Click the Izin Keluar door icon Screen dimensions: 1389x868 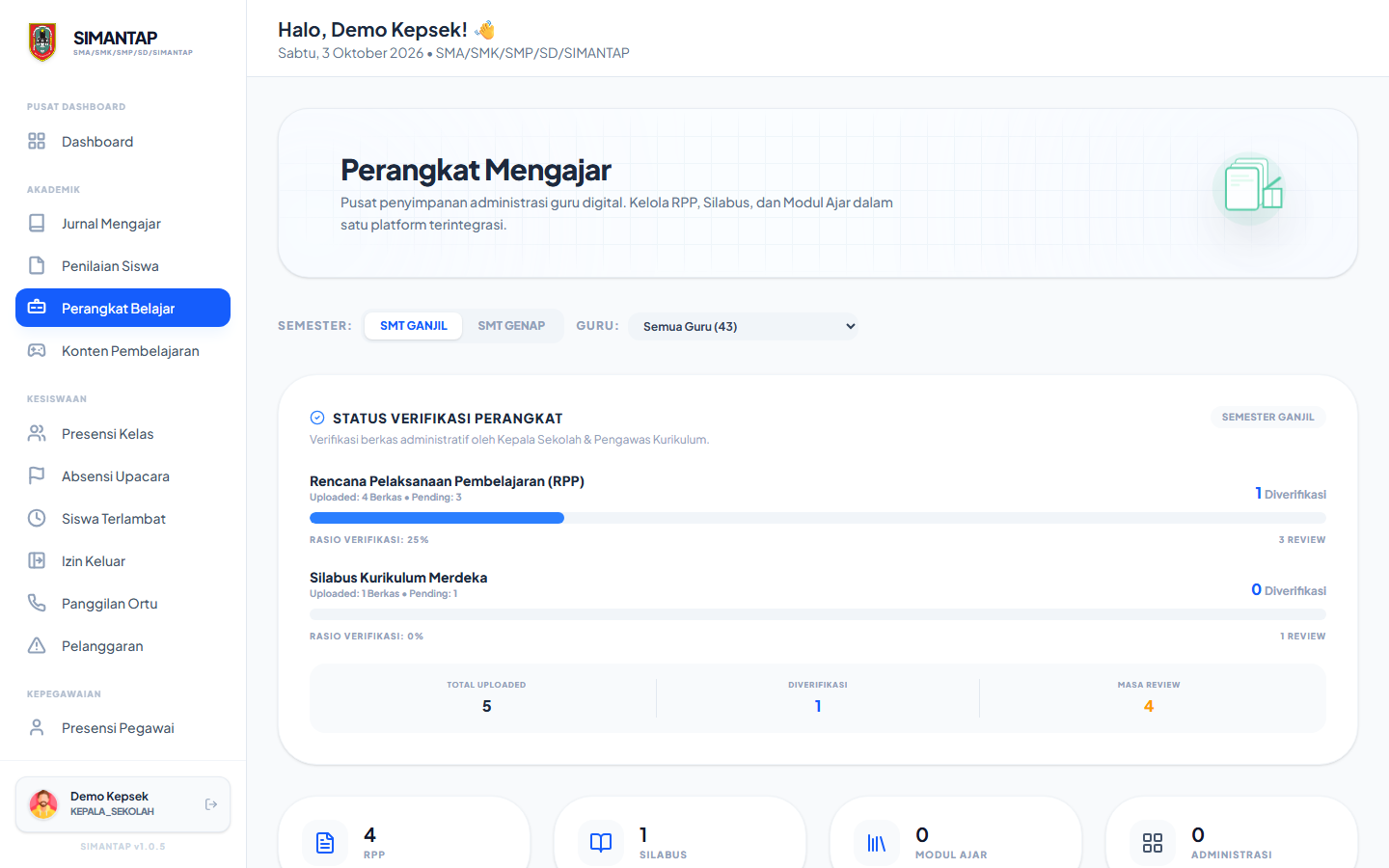tap(37, 561)
